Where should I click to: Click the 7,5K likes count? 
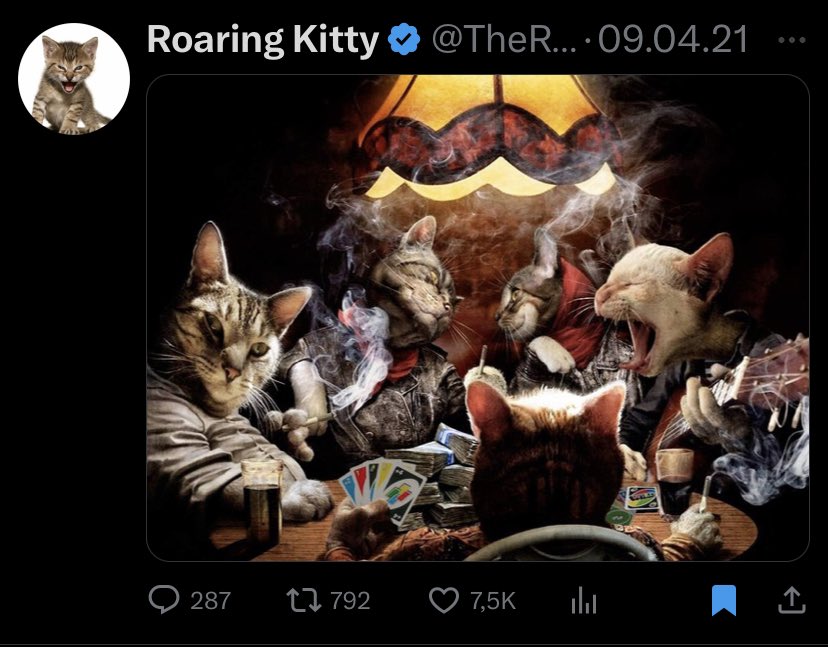point(492,600)
